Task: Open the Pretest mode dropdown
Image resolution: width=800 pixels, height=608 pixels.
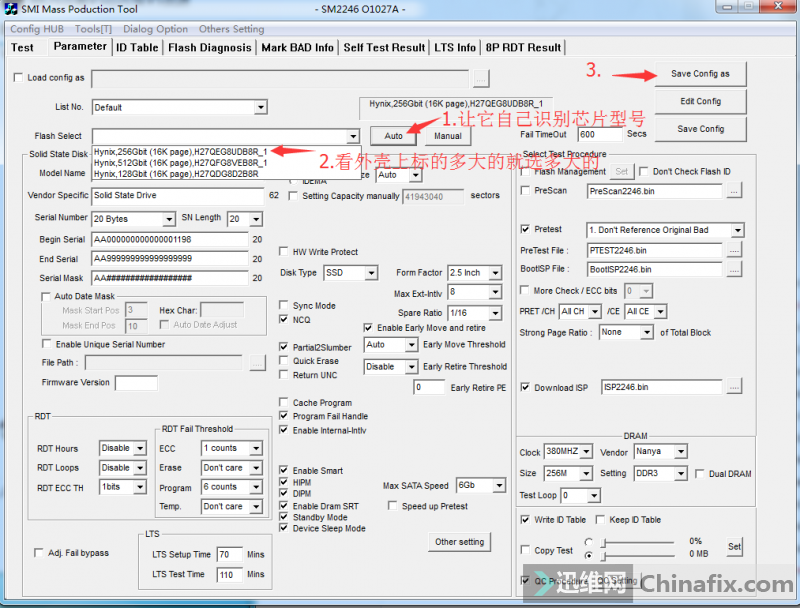Action: 737,230
